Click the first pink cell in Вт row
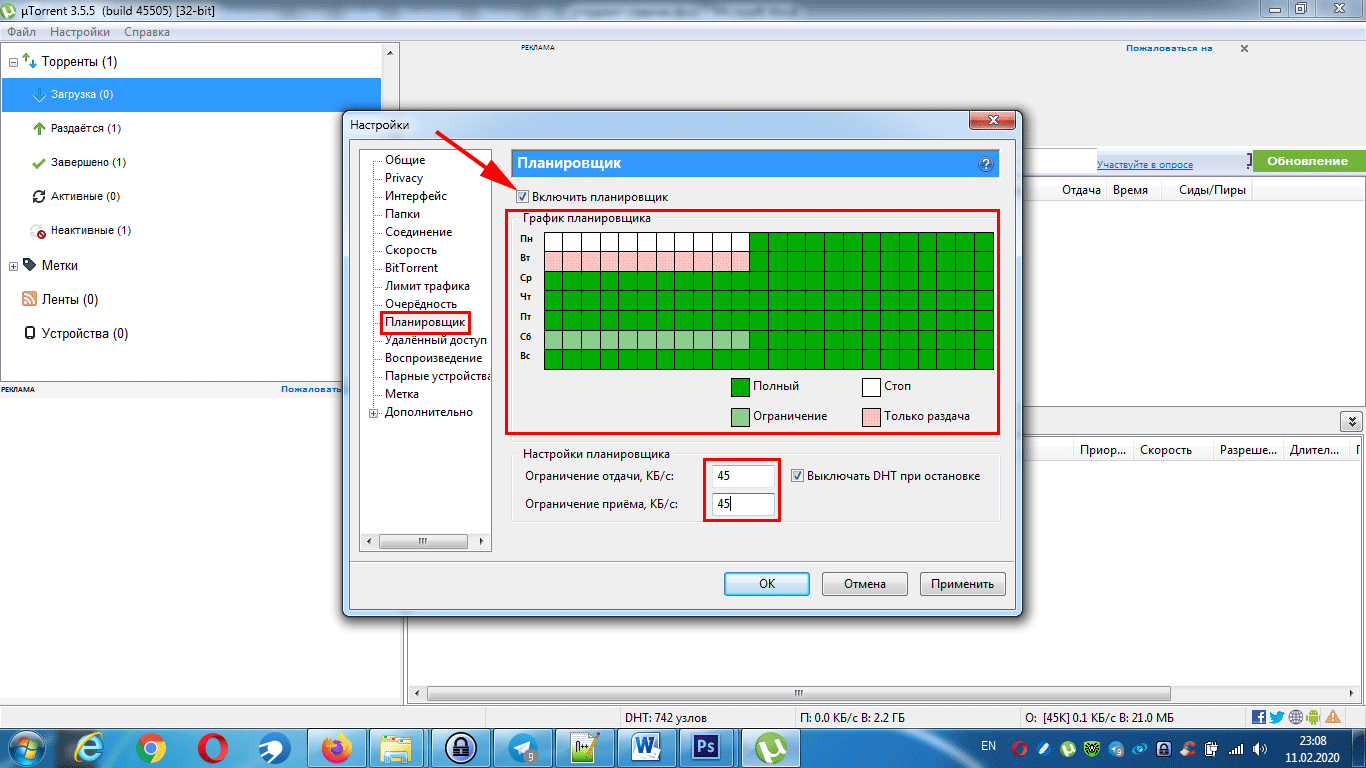Viewport: 1366px width, 768px height. pos(552,261)
